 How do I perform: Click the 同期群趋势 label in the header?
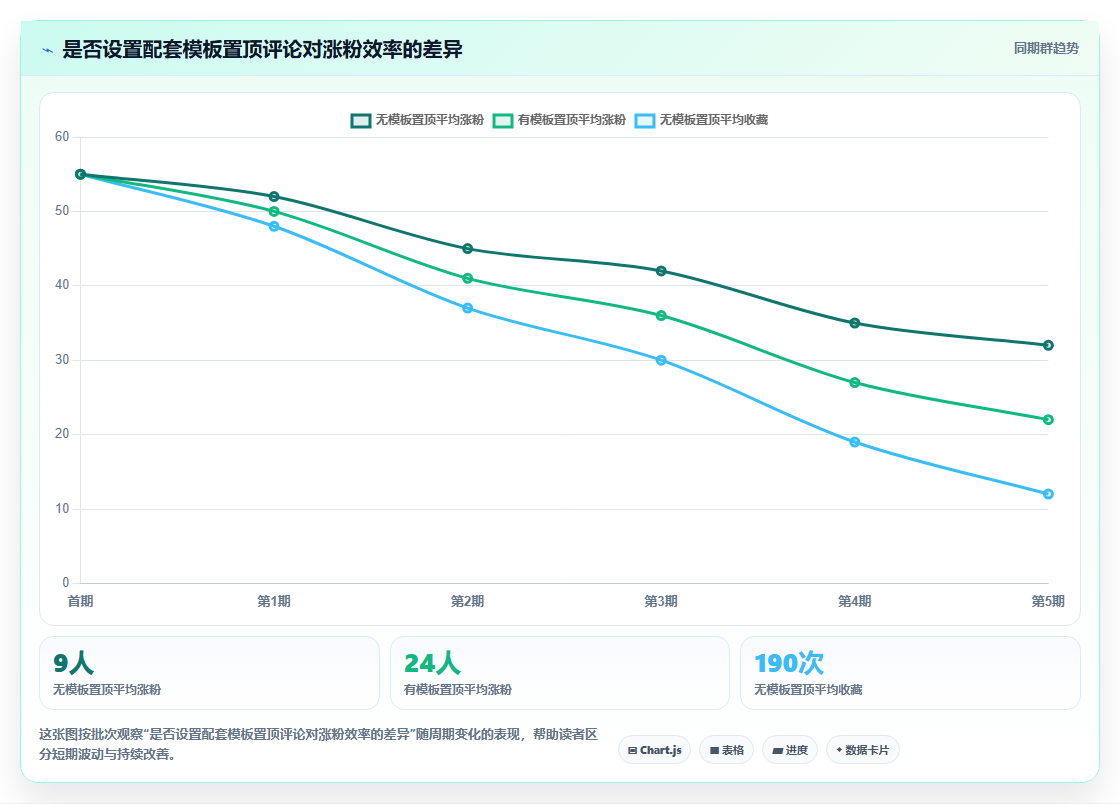(x=1046, y=49)
